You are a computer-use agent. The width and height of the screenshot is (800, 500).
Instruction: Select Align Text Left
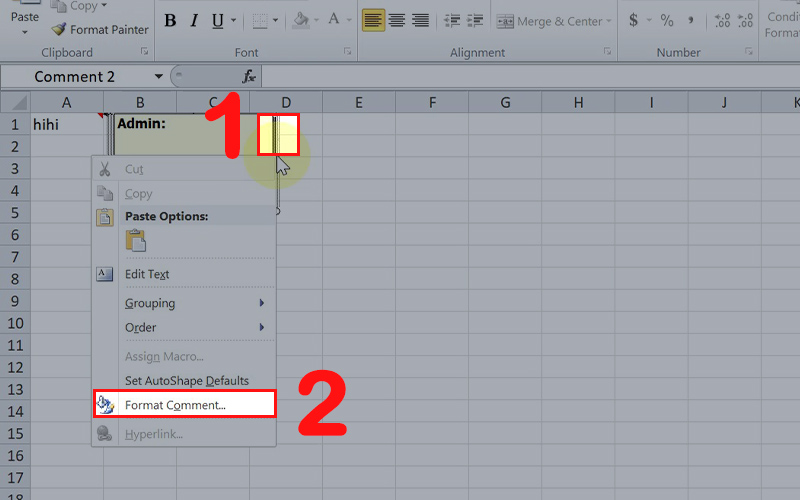pos(373,20)
